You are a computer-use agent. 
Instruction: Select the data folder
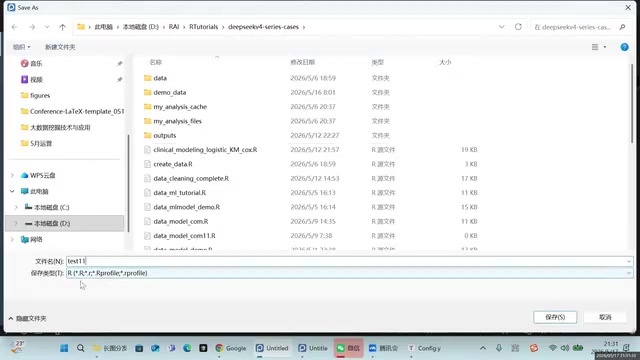pos(160,78)
